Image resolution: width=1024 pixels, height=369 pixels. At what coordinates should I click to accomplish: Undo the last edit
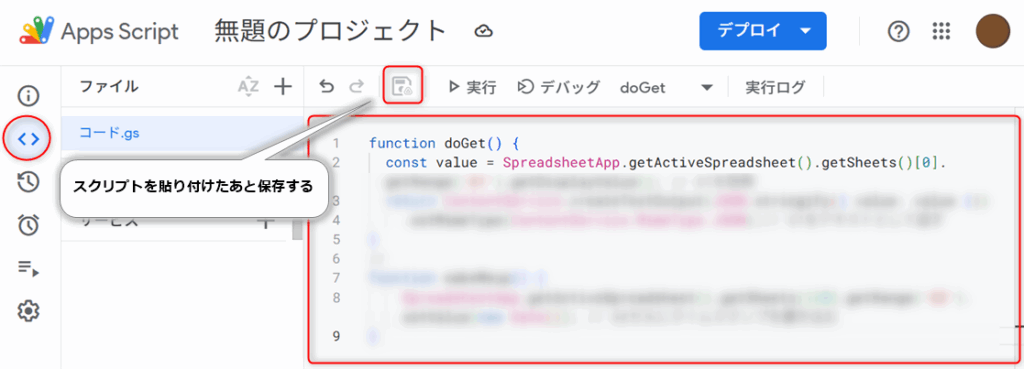(327, 86)
